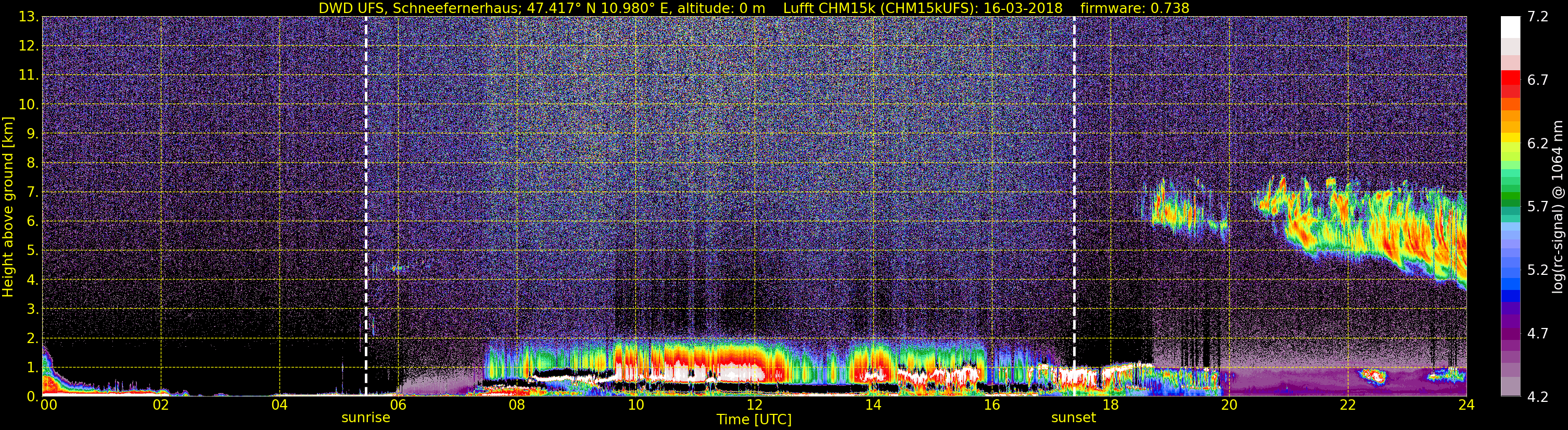This screenshot has width=1568, height=430.
Task: Click time axis tick label '12'
Action: [754, 405]
